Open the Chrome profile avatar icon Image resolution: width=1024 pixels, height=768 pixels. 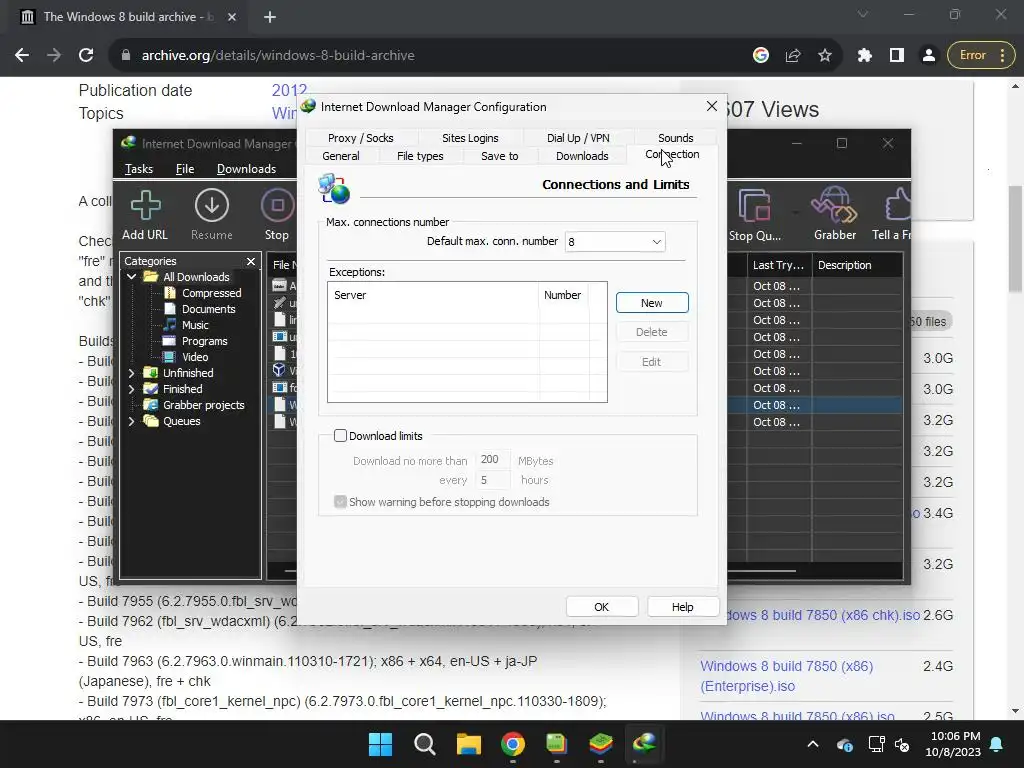[929, 56]
